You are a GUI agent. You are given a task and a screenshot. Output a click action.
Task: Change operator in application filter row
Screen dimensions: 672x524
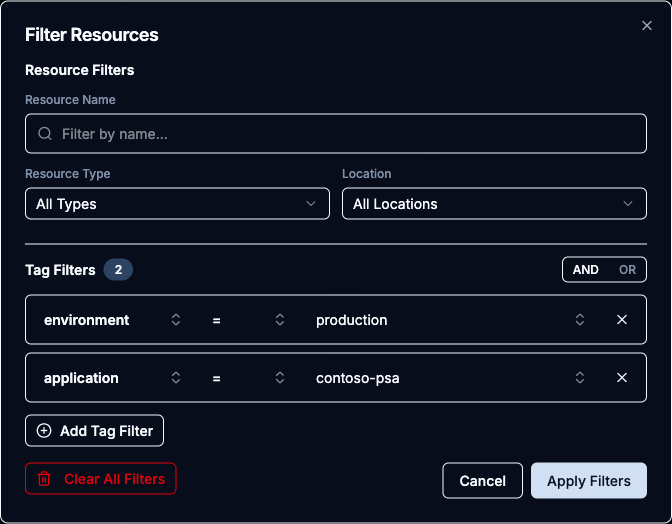click(248, 378)
